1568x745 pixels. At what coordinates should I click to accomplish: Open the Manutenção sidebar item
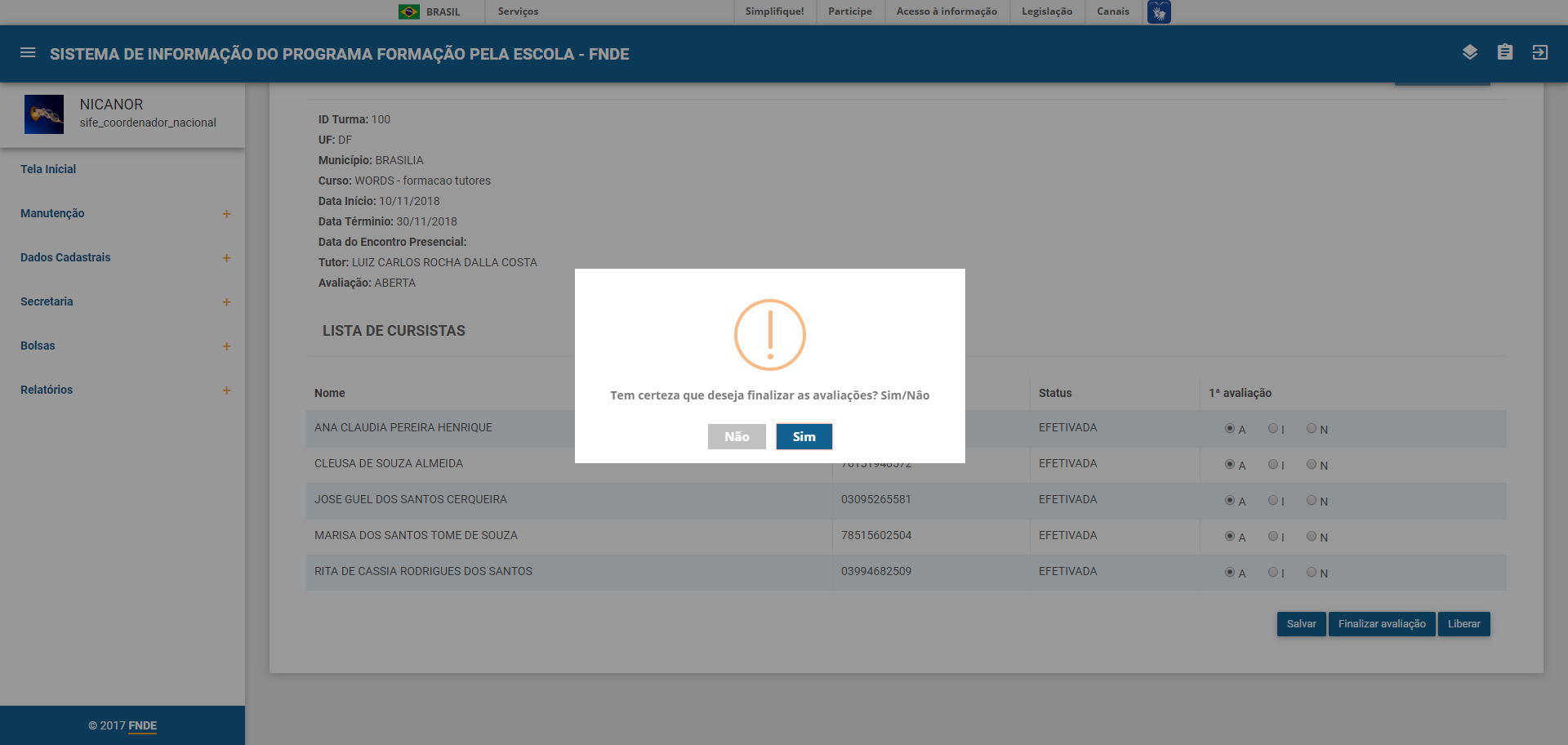point(52,213)
